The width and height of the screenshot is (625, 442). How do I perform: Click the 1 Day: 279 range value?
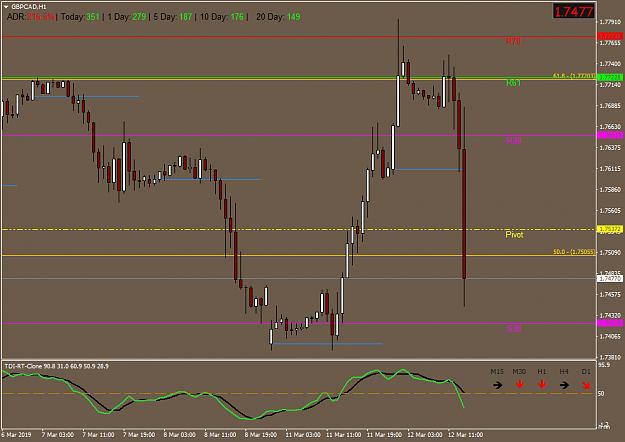coord(127,17)
